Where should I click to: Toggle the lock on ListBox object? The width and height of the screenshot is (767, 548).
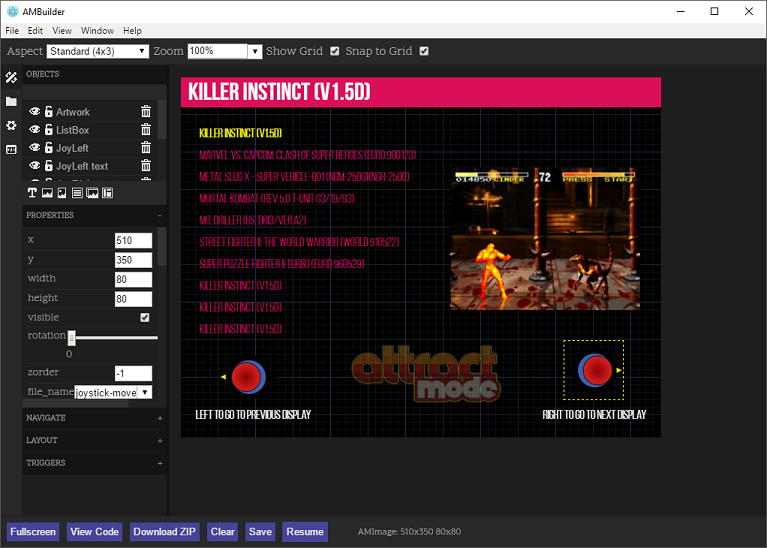click(48, 130)
